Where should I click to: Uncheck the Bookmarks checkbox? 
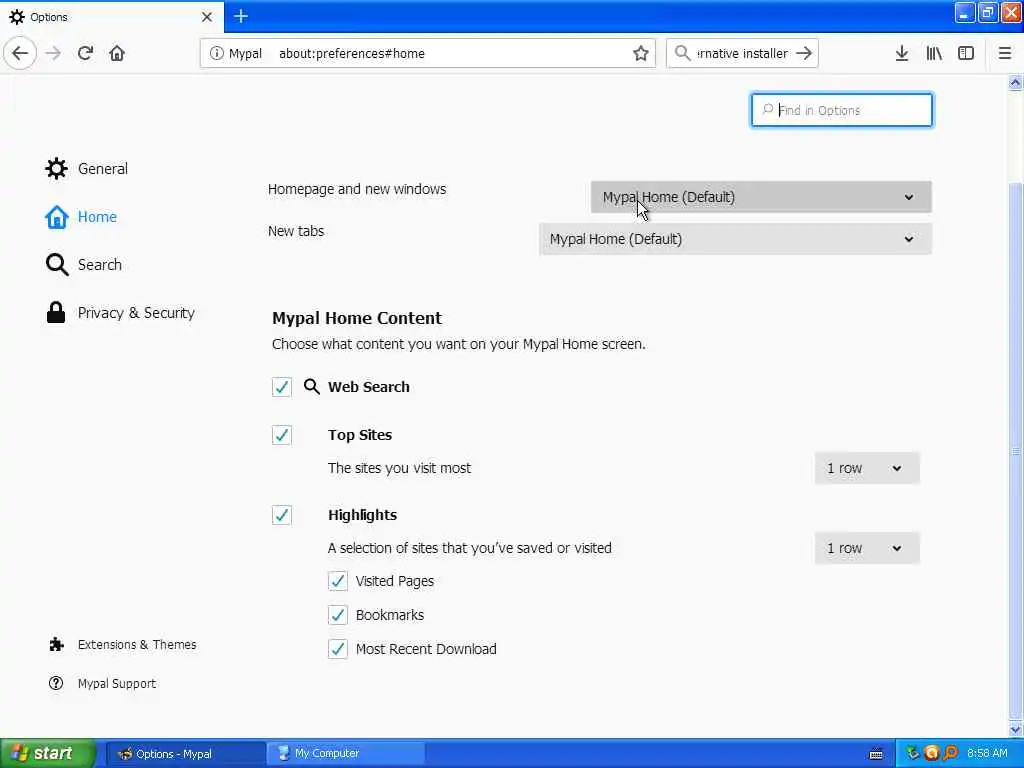tap(338, 615)
